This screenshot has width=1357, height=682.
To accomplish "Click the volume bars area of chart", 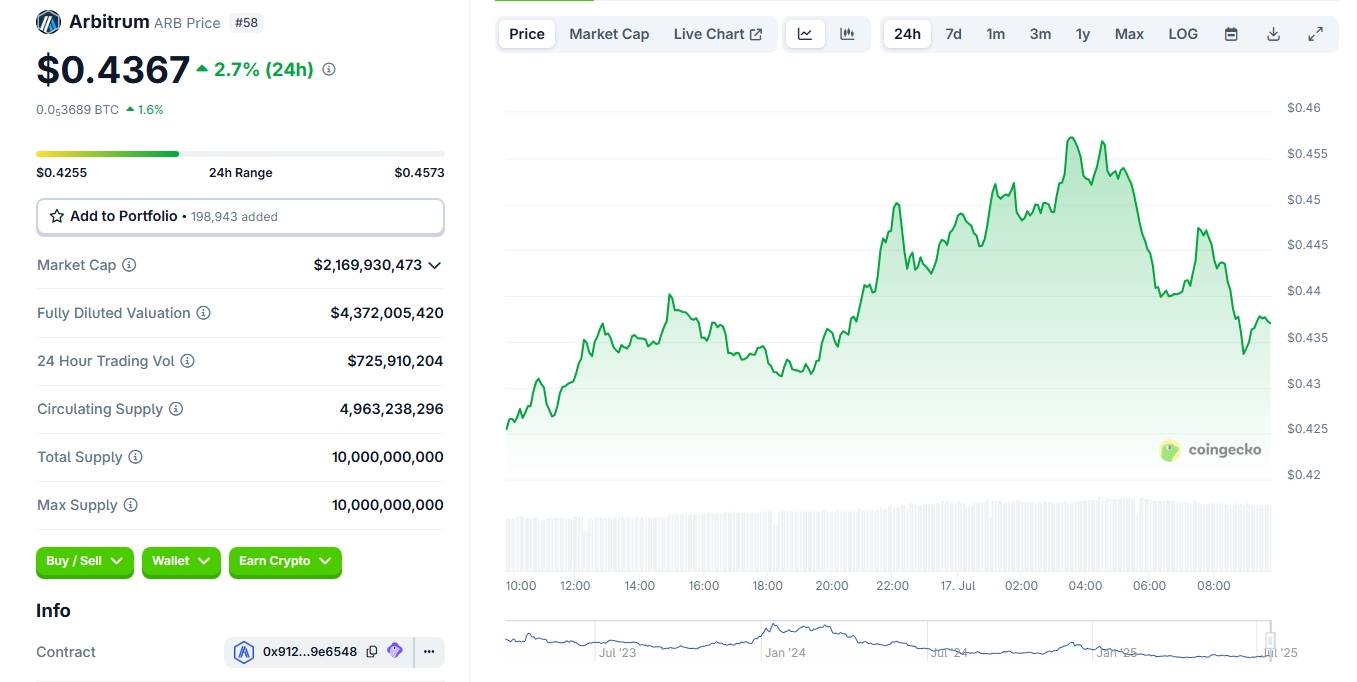I will pos(888,536).
